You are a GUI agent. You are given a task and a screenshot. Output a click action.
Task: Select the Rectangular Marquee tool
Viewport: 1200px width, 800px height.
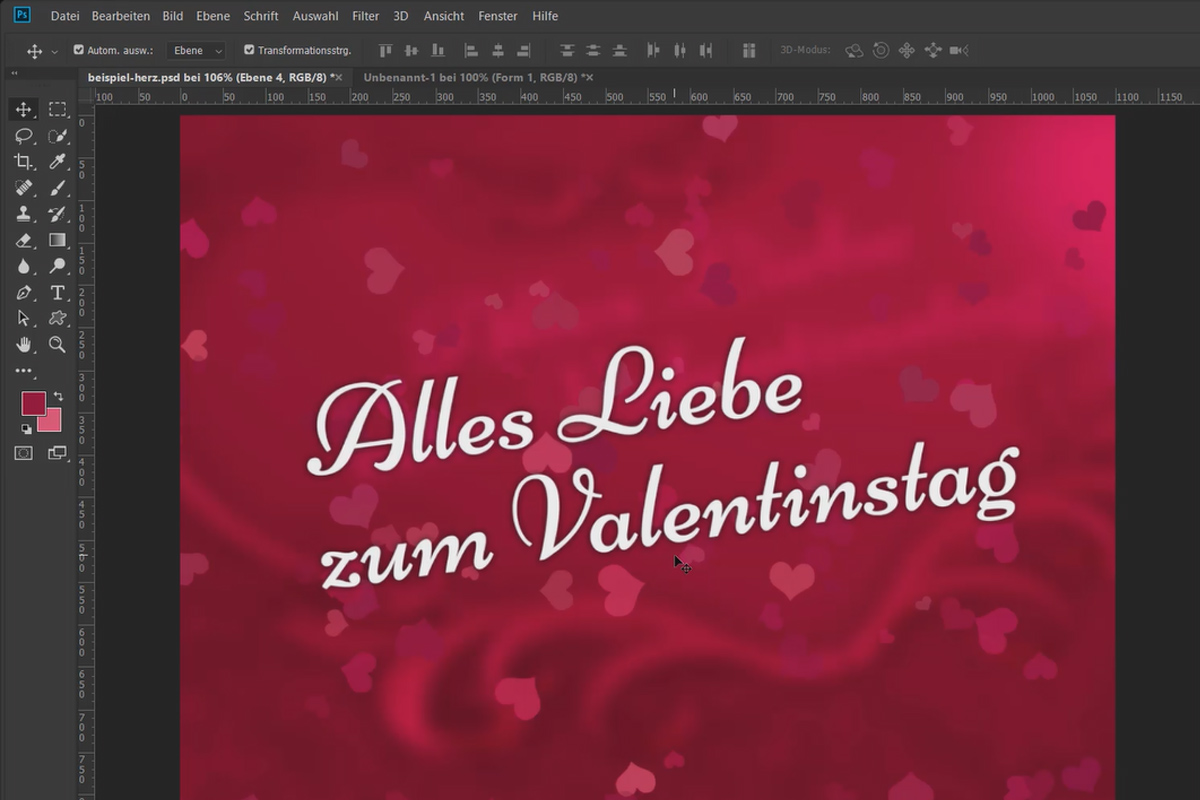coord(58,109)
